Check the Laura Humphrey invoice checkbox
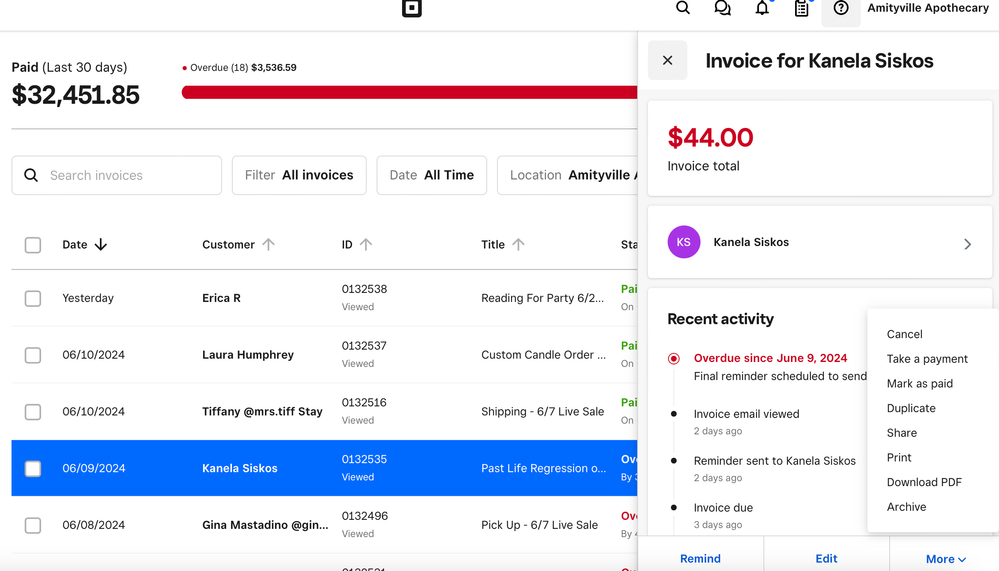999x571 pixels. pyautogui.click(x=33, y=355)
